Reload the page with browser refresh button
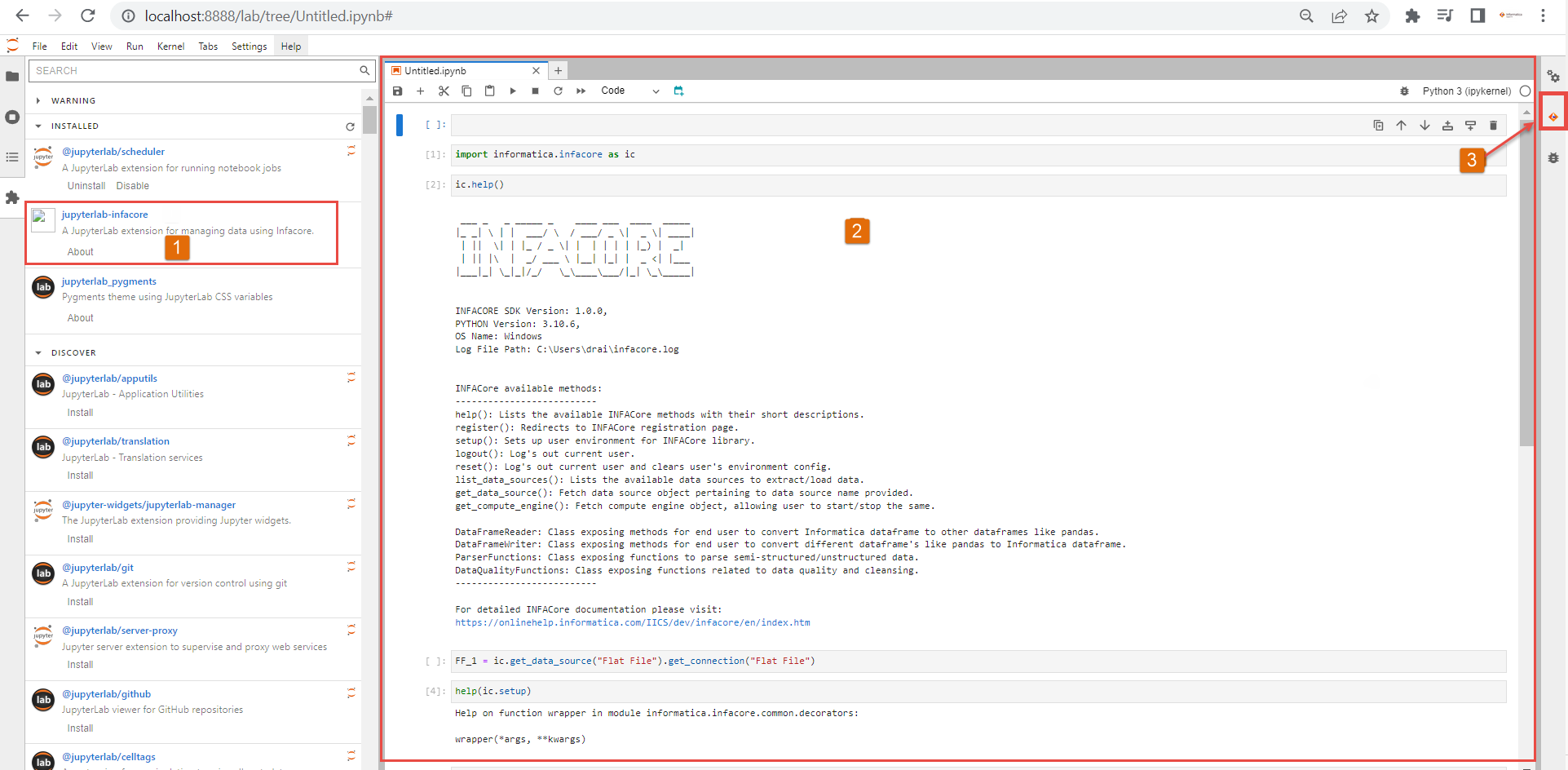 click(x=88, y=15)
